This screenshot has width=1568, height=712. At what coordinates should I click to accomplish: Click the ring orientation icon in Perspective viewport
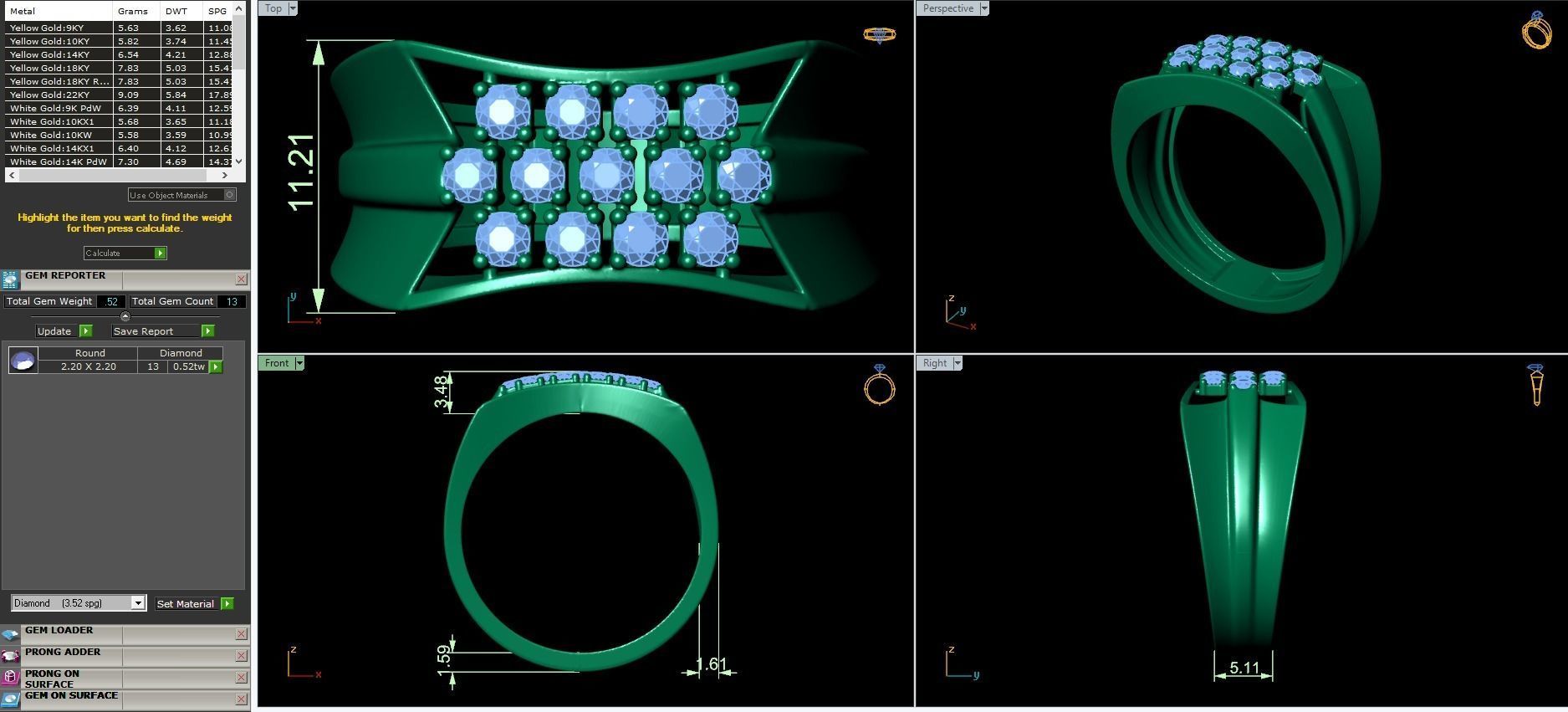coord(1536,30)
